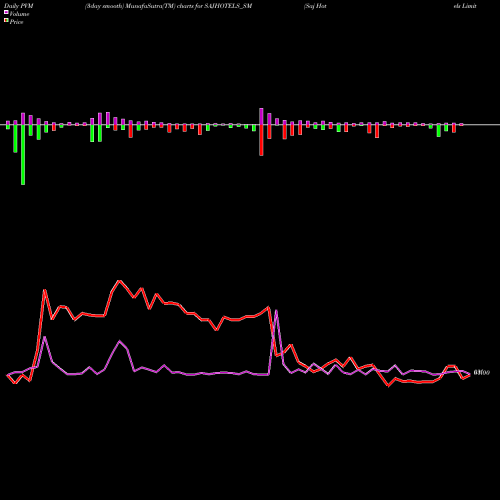Select the 'Volume' legend label
This screenshot has width=500, height=500.
19,14
